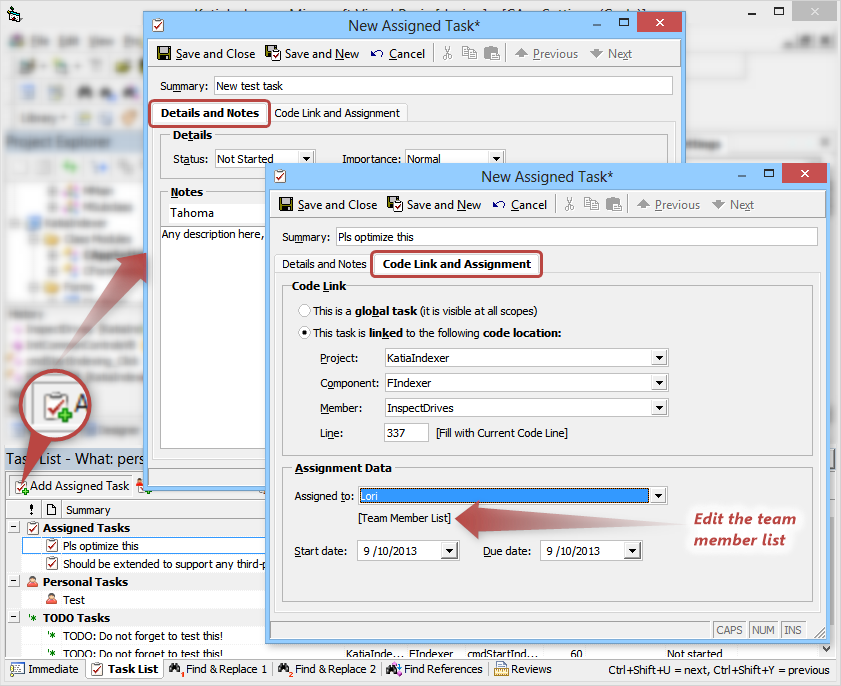Viewport: 841px width, 686px height.
Task: Click the document icon column header
Action: [x=51, y=510]
